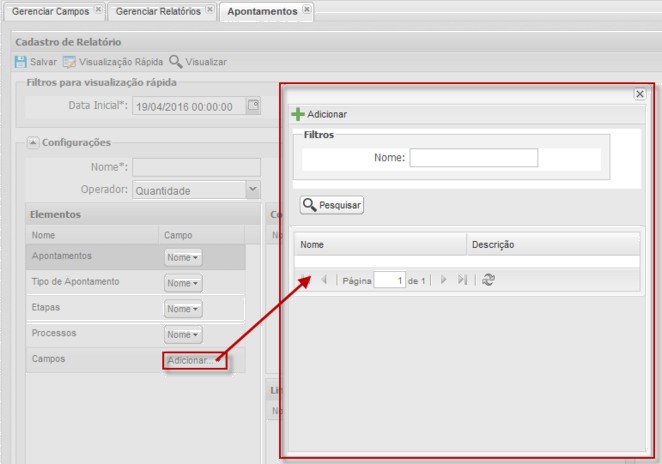Go to the previous results page

tap(324, 280)
